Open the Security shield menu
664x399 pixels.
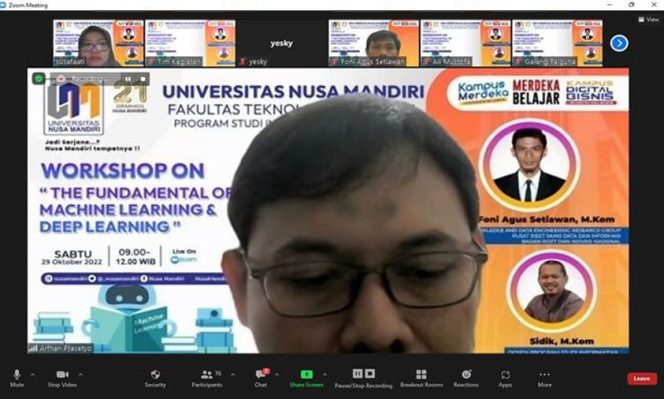(x=155, y=378)
